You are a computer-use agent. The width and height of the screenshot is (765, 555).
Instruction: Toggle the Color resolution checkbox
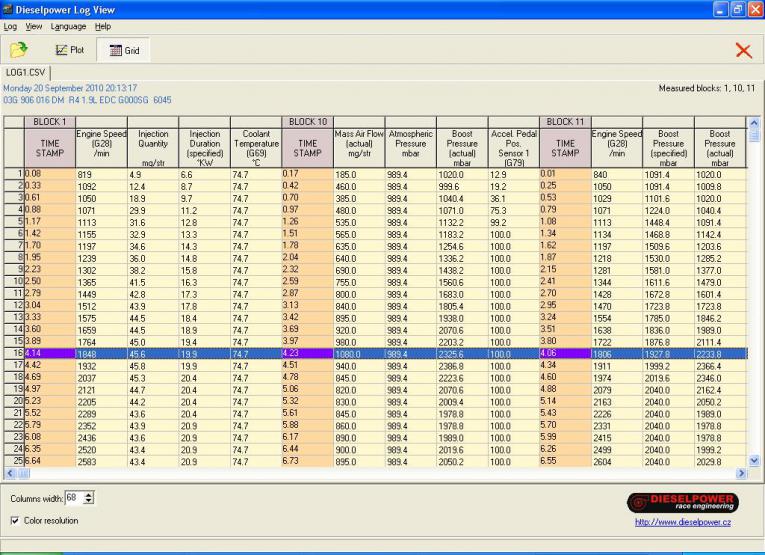pyautogui.click(x=15, y=520)
